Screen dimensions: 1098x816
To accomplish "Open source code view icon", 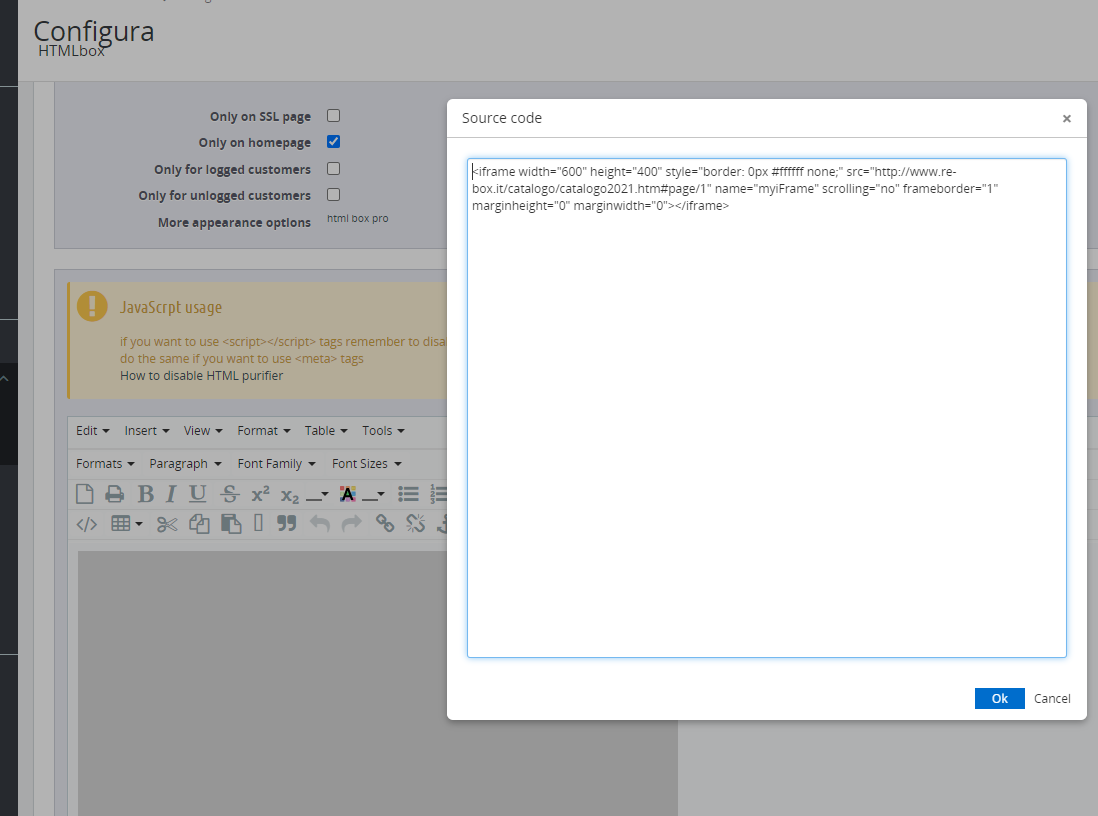I will (86, 524).
